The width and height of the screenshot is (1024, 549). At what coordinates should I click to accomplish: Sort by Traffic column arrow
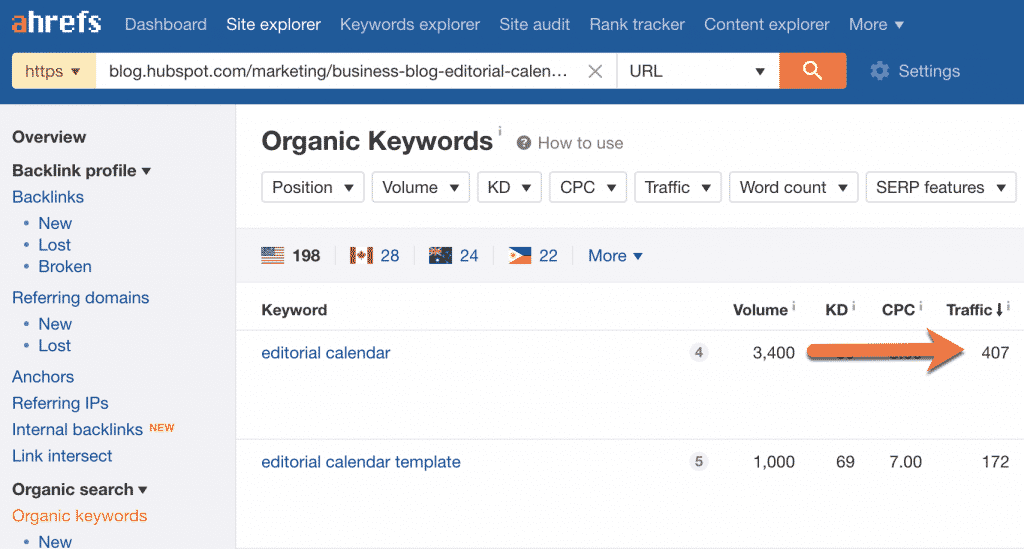click(x=999, y=310)
